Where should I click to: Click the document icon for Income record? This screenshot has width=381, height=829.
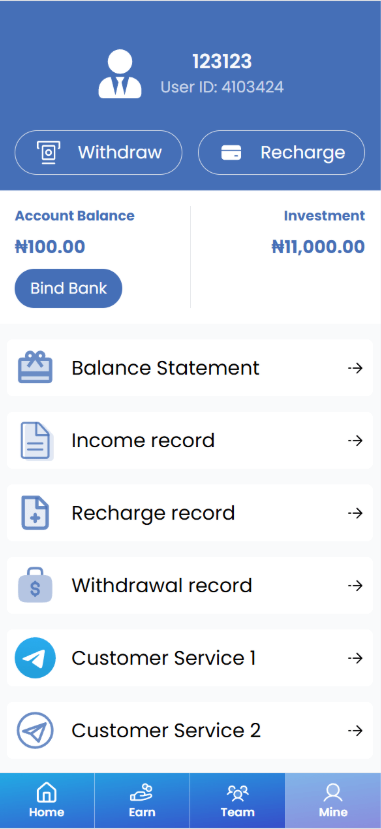36,440
